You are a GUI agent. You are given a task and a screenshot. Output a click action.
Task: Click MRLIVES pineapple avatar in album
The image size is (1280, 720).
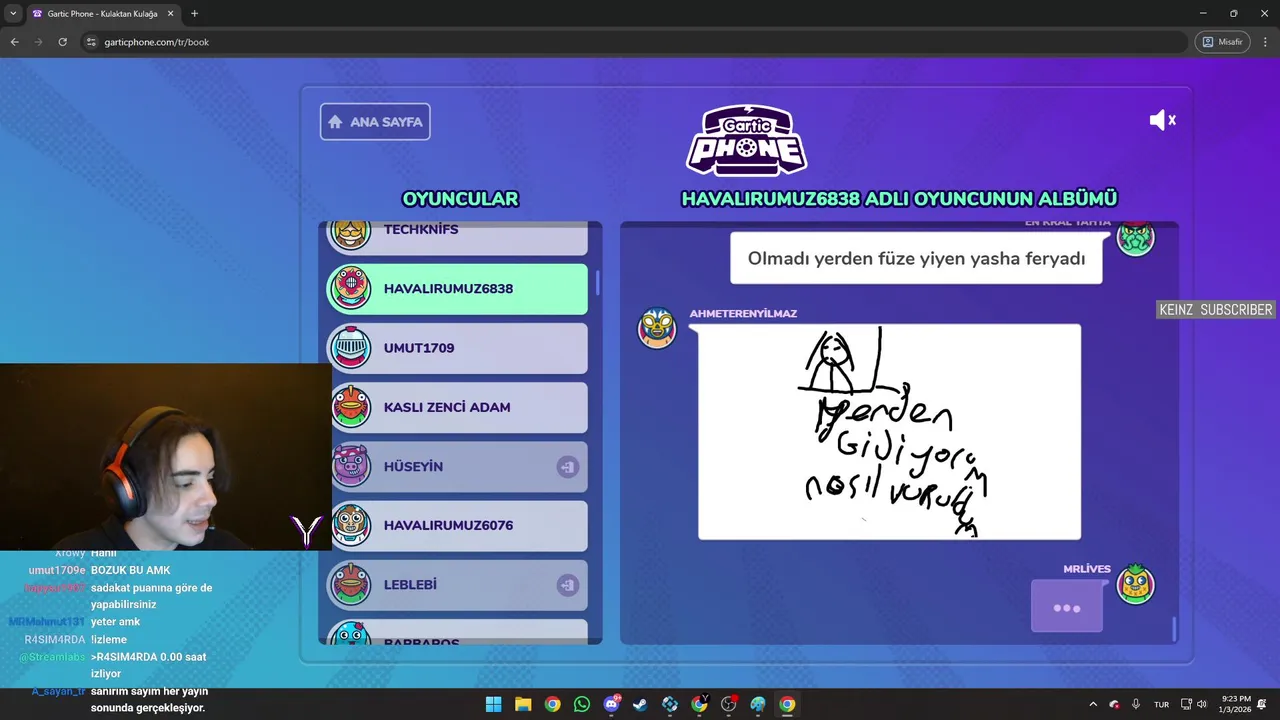1136,585
